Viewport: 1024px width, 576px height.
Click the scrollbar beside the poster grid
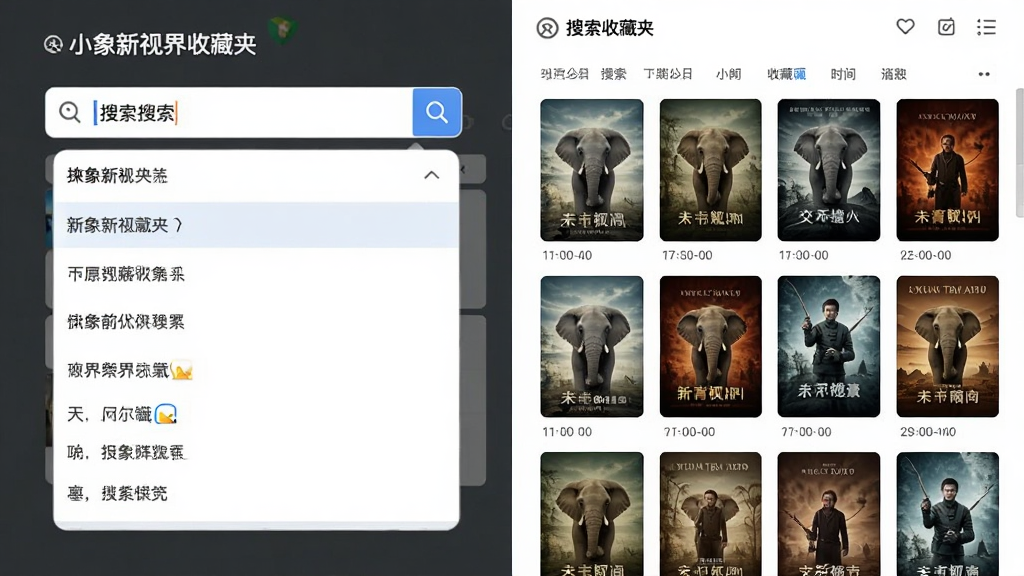point(1019,153)
